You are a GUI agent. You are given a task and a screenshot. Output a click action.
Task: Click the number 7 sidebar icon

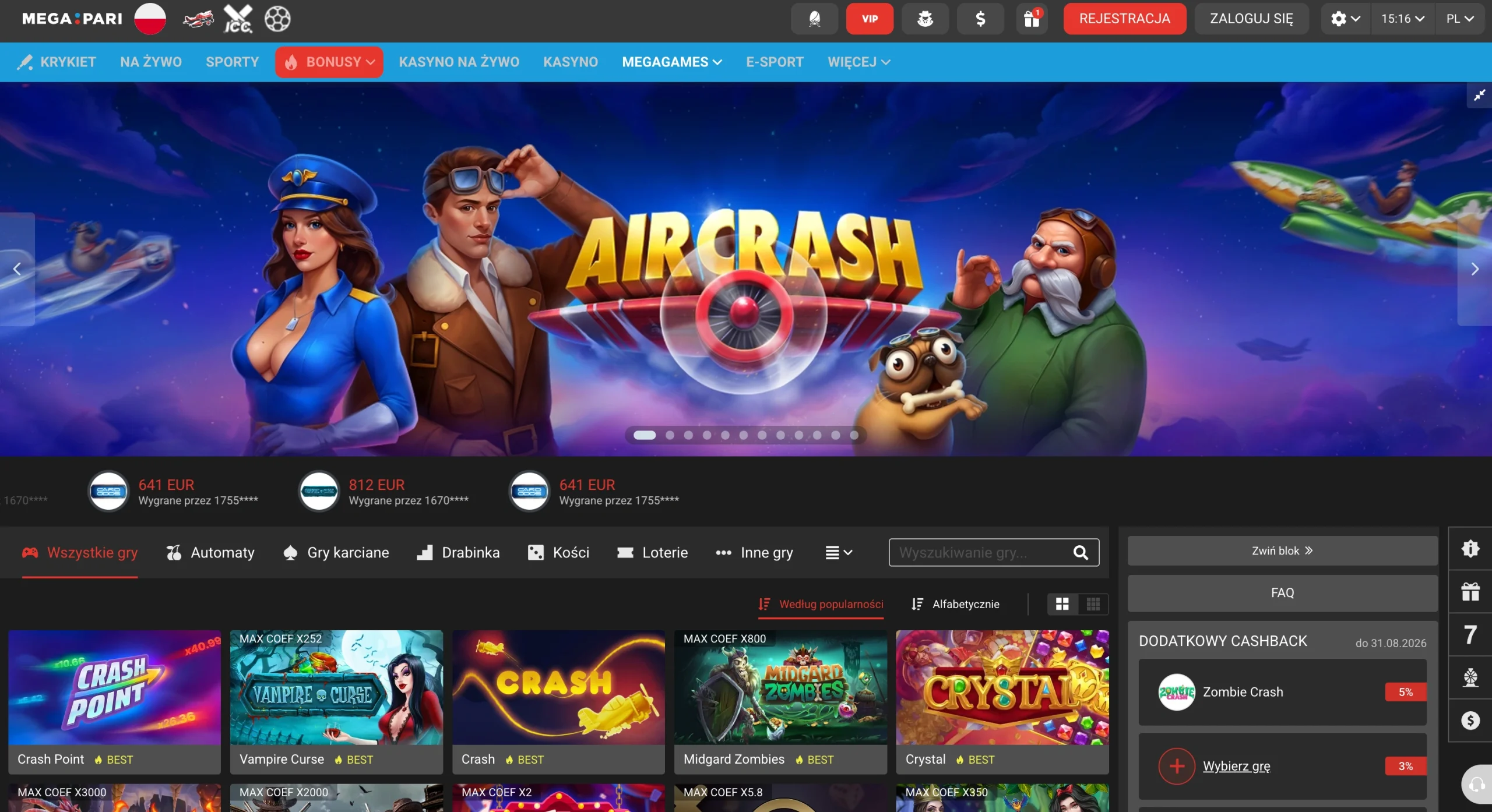click(1470, 634)
